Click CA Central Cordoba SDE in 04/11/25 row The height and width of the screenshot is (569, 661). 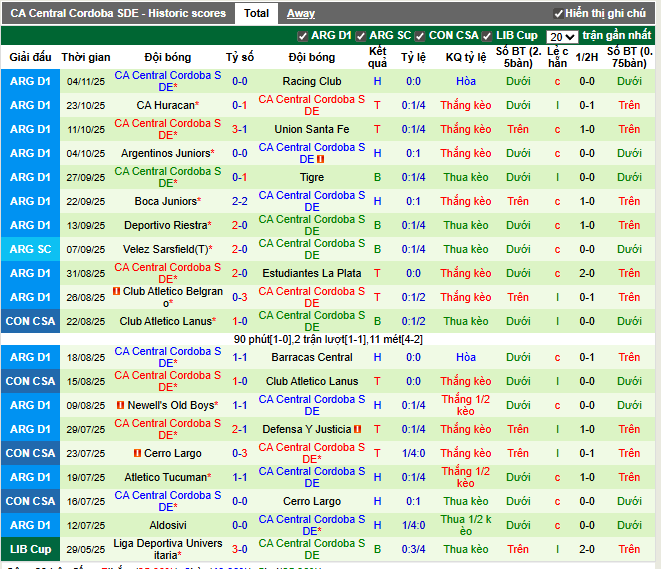point(168,81)
